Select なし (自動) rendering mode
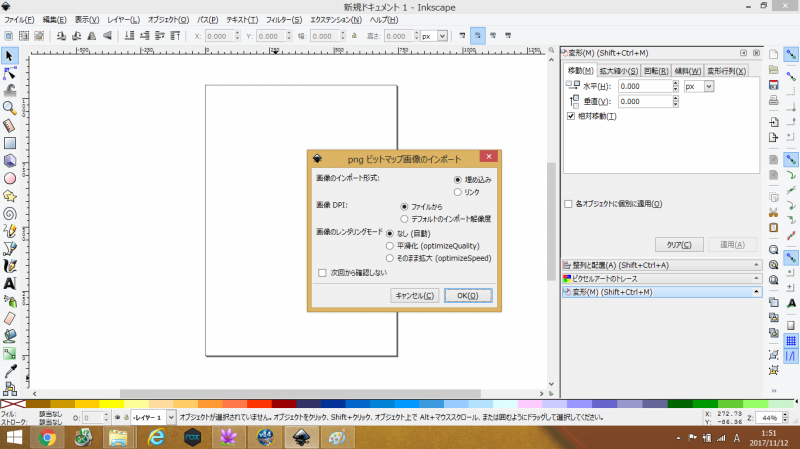Viewport: 800px width, 449px height. coord(390,234)
